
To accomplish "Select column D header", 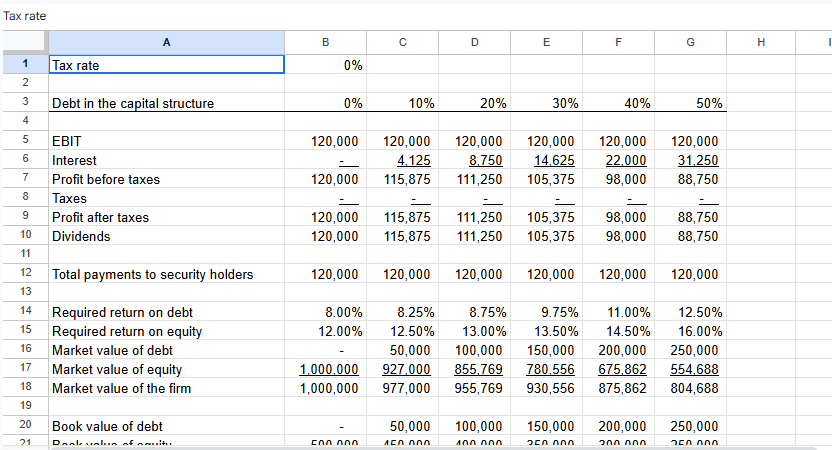I will 473,41.
